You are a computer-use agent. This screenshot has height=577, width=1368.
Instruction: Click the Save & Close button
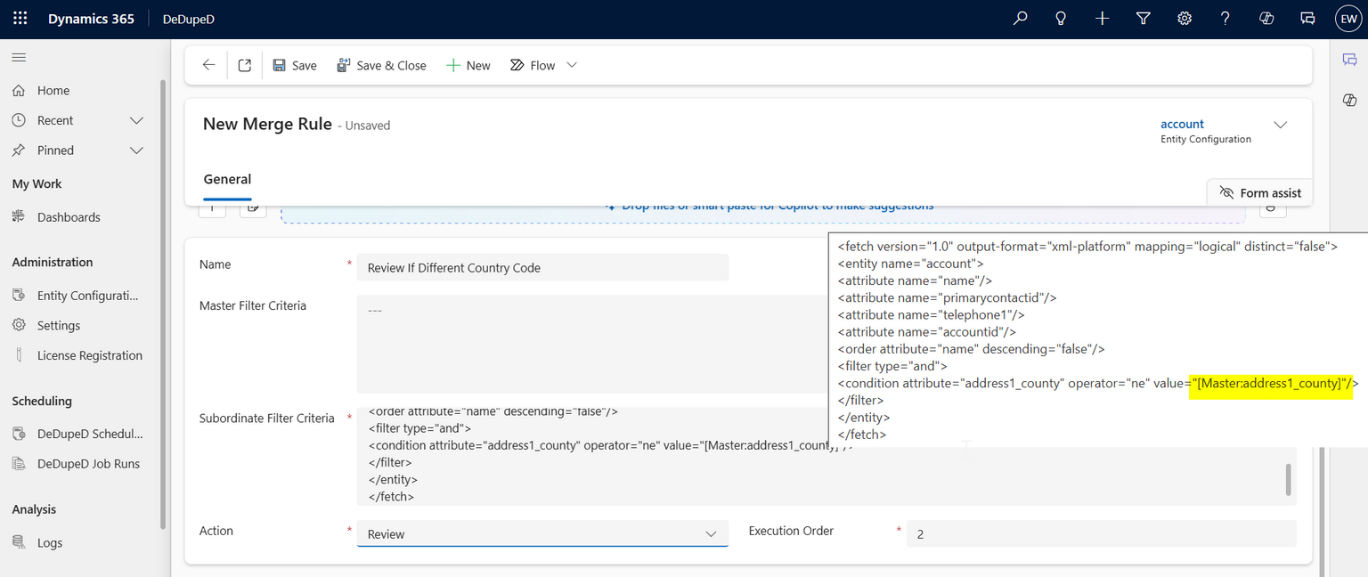381,65
